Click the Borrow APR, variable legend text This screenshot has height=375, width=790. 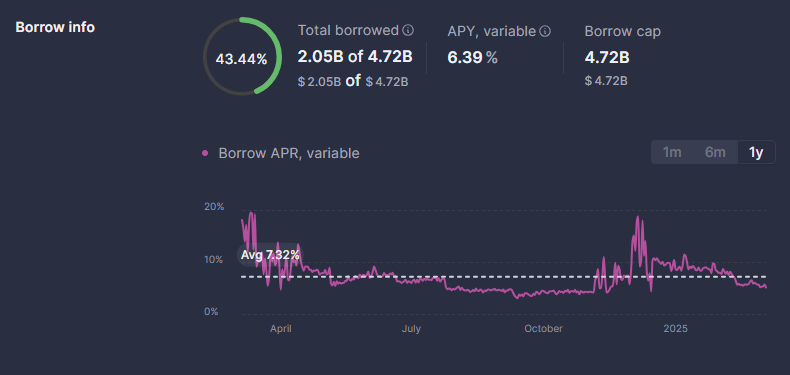pyautogui.click(x=289, y=153)
